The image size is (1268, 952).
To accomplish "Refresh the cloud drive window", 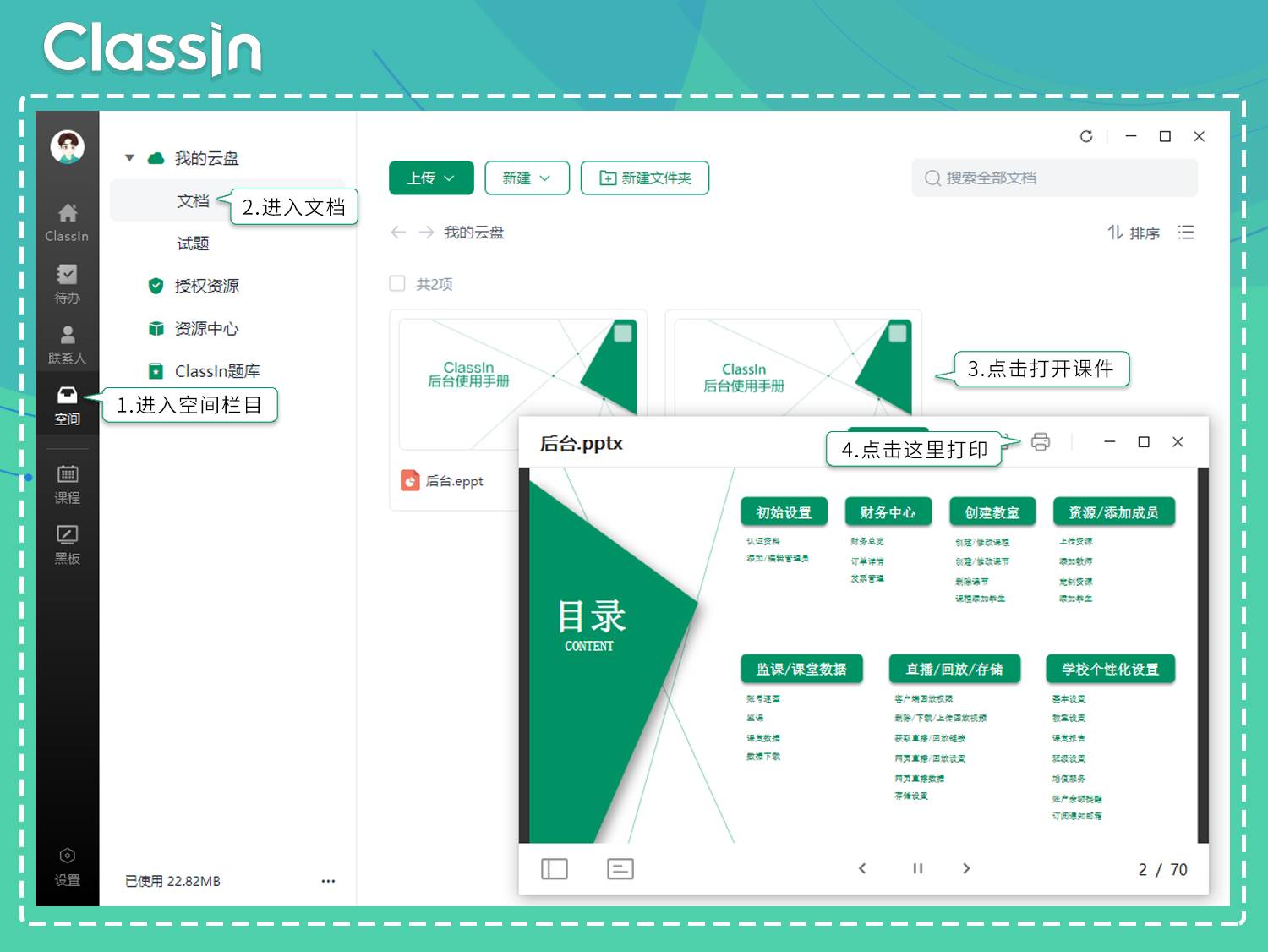I will (1086, 136).
